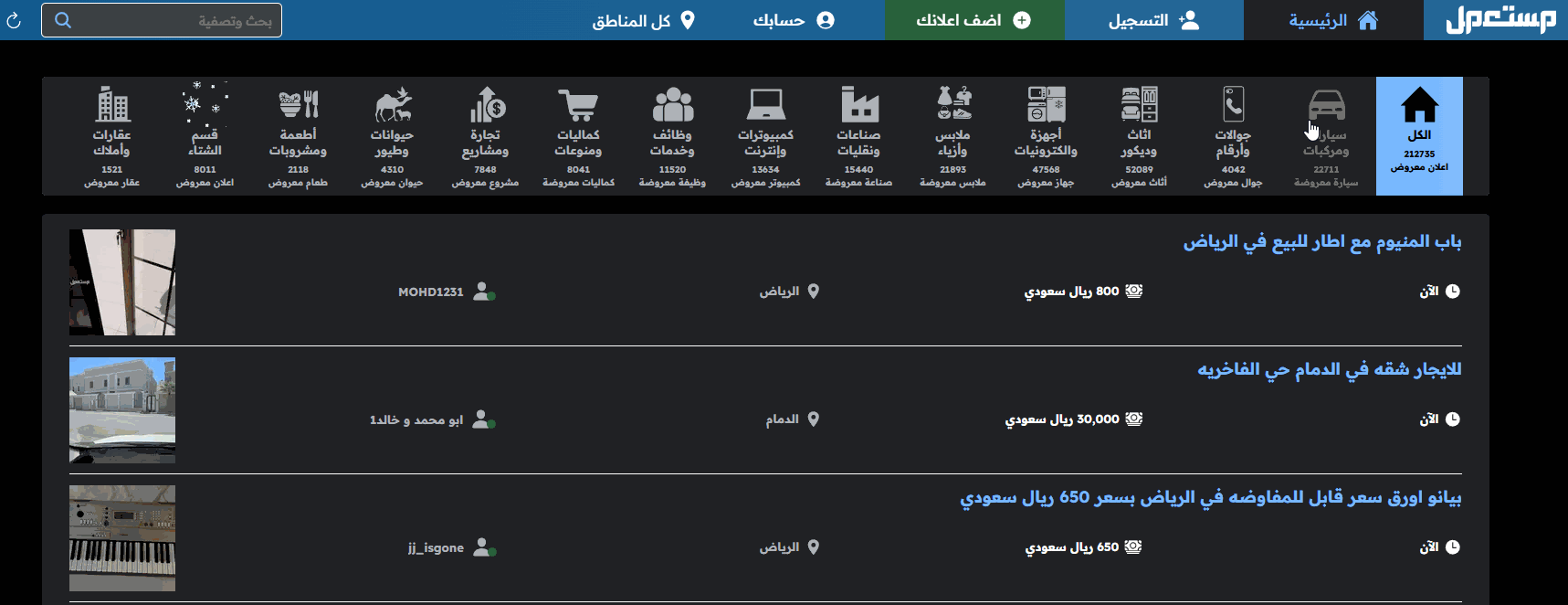
Task: Click the 'اضف اعلانك' add listing button
Action: [x=973, y=20]
